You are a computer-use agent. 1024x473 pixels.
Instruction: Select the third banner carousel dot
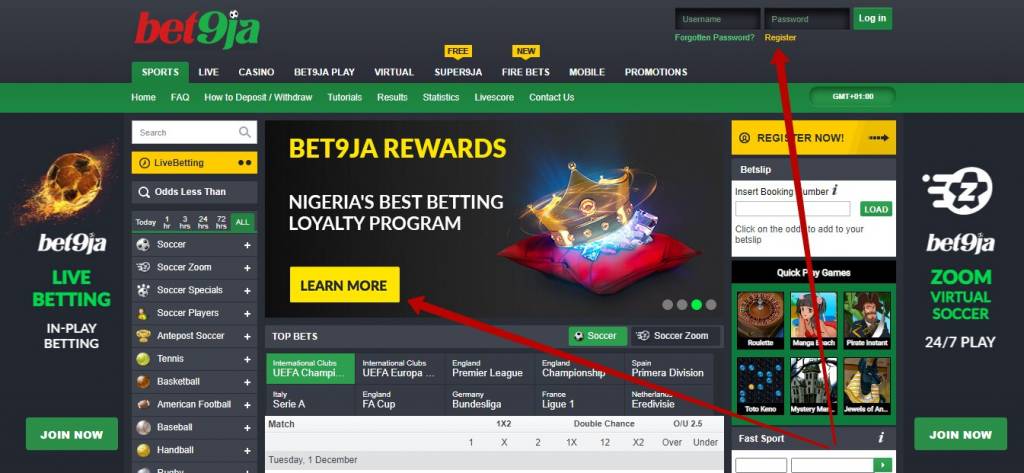(x=696, y=304)
